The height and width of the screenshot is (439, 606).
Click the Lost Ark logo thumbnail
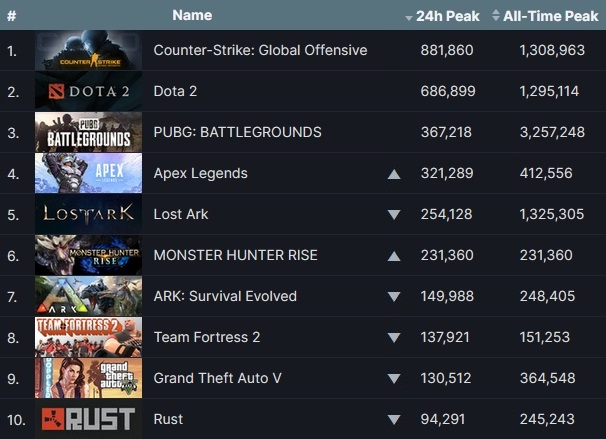click(x=88, y=215)
